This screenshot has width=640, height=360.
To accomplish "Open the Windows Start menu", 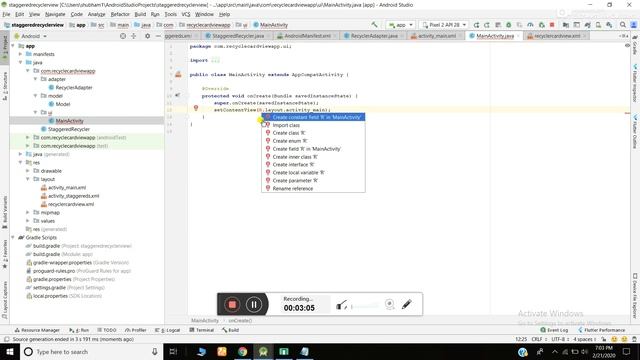I will [10, 351].
